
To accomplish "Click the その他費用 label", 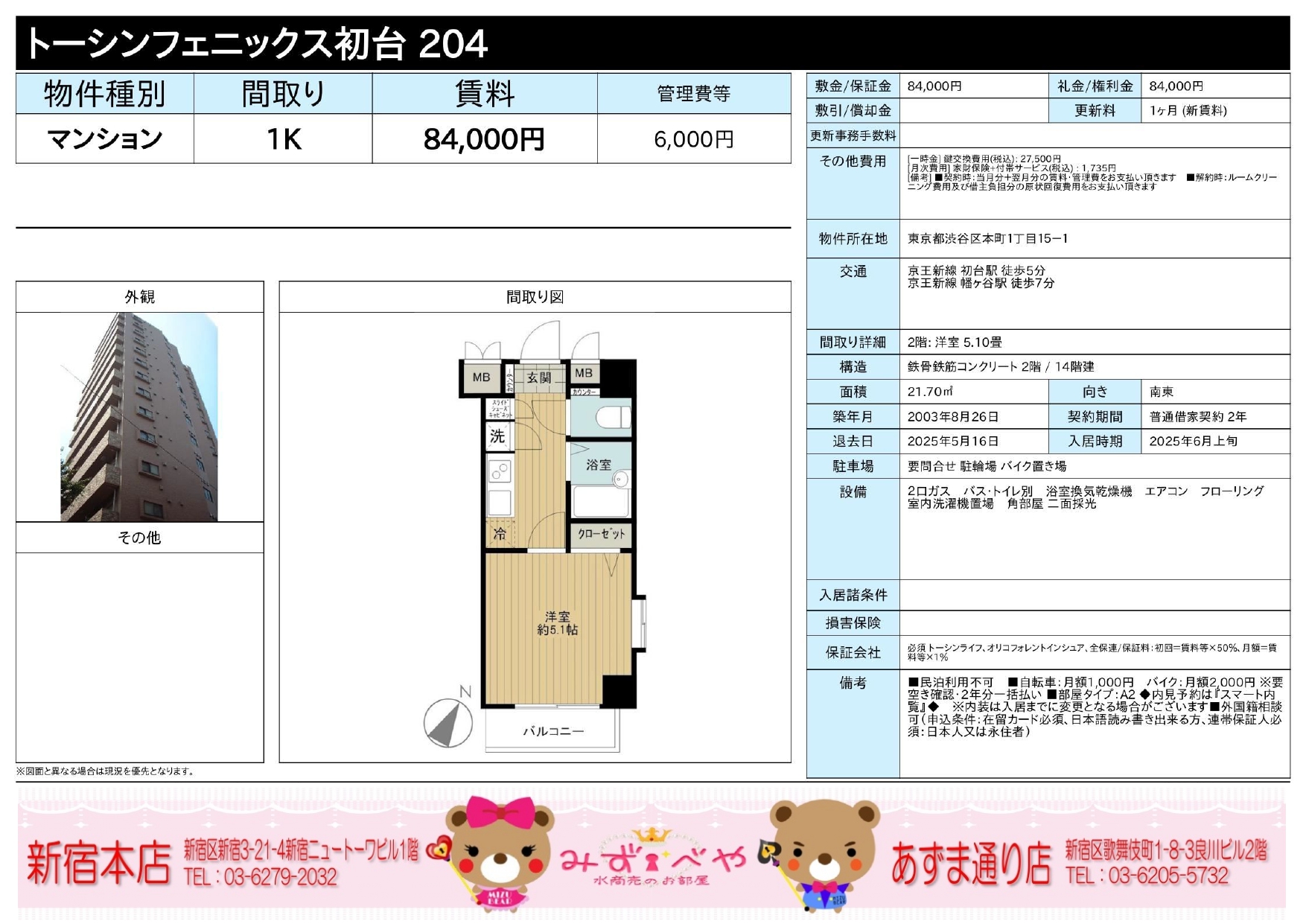I will (x=853, y=161).
